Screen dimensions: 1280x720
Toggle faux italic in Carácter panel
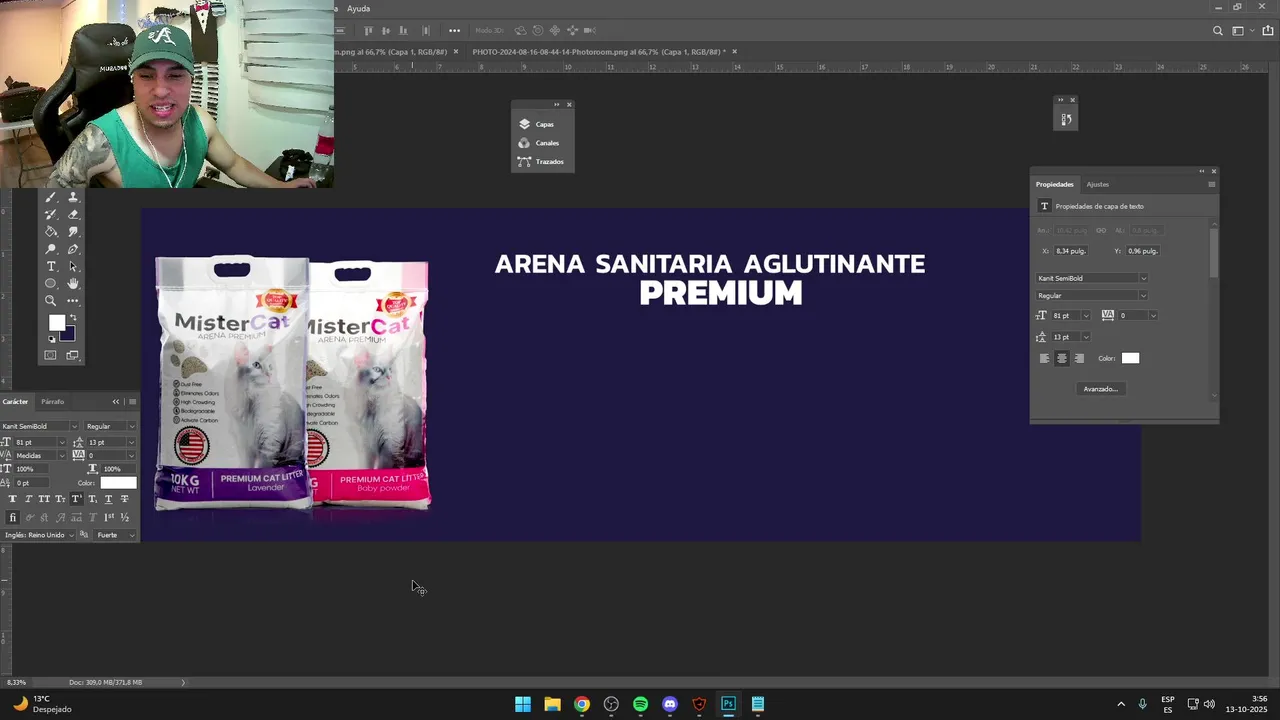click(28, 499)
